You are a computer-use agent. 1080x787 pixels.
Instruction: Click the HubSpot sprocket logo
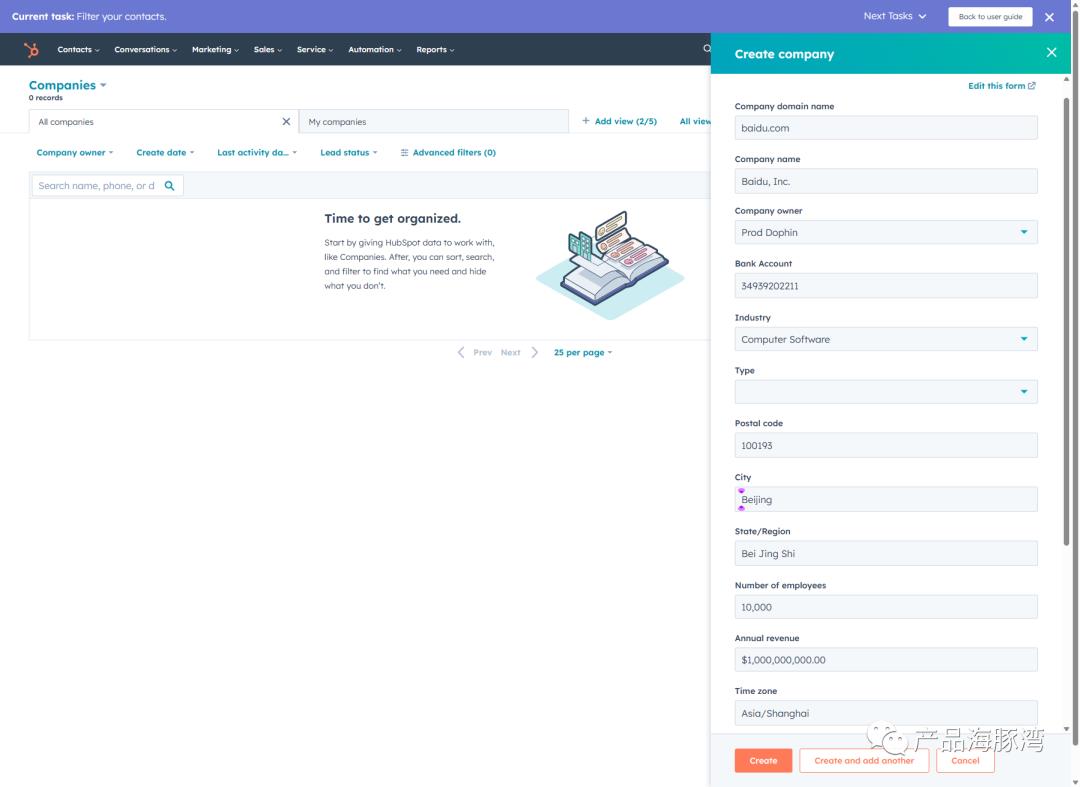[x=31, y=50]
